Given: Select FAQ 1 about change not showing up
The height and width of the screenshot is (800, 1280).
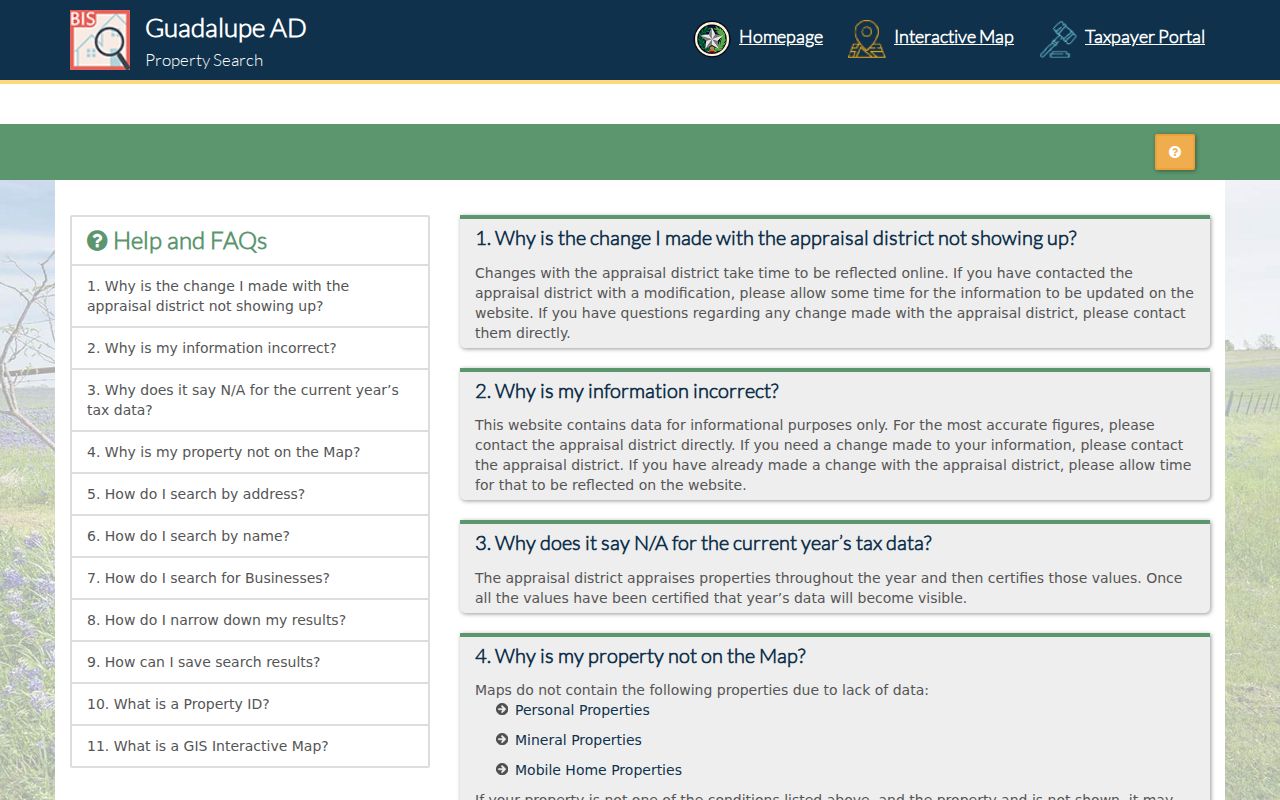Looking at the screenshot, I should click(250, 296).
